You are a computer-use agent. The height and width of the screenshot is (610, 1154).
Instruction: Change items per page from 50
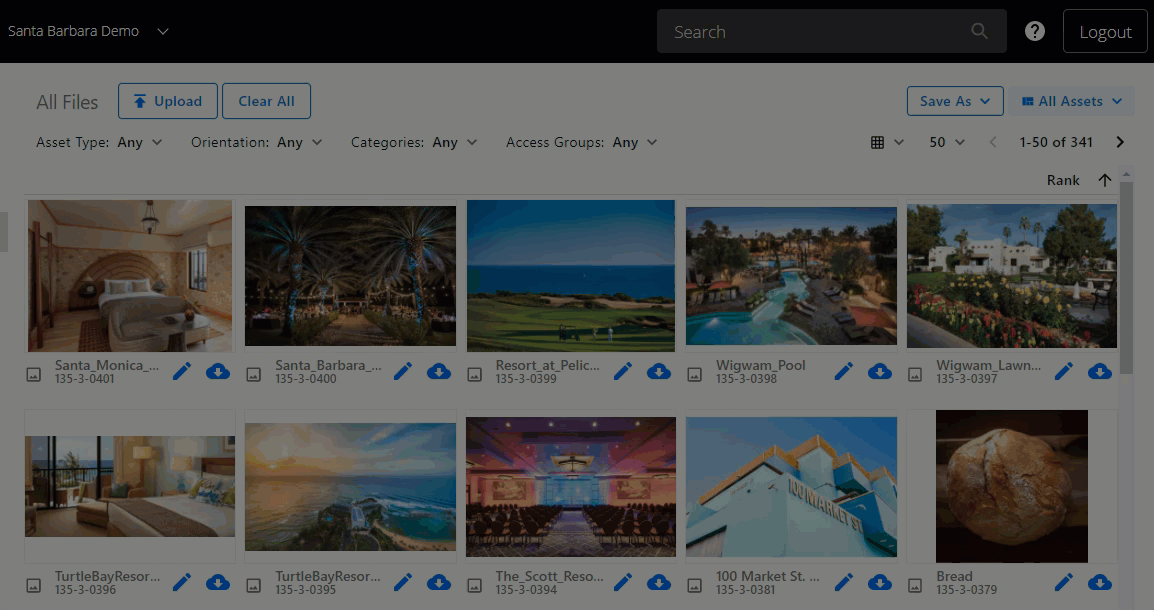coord(946,142)
